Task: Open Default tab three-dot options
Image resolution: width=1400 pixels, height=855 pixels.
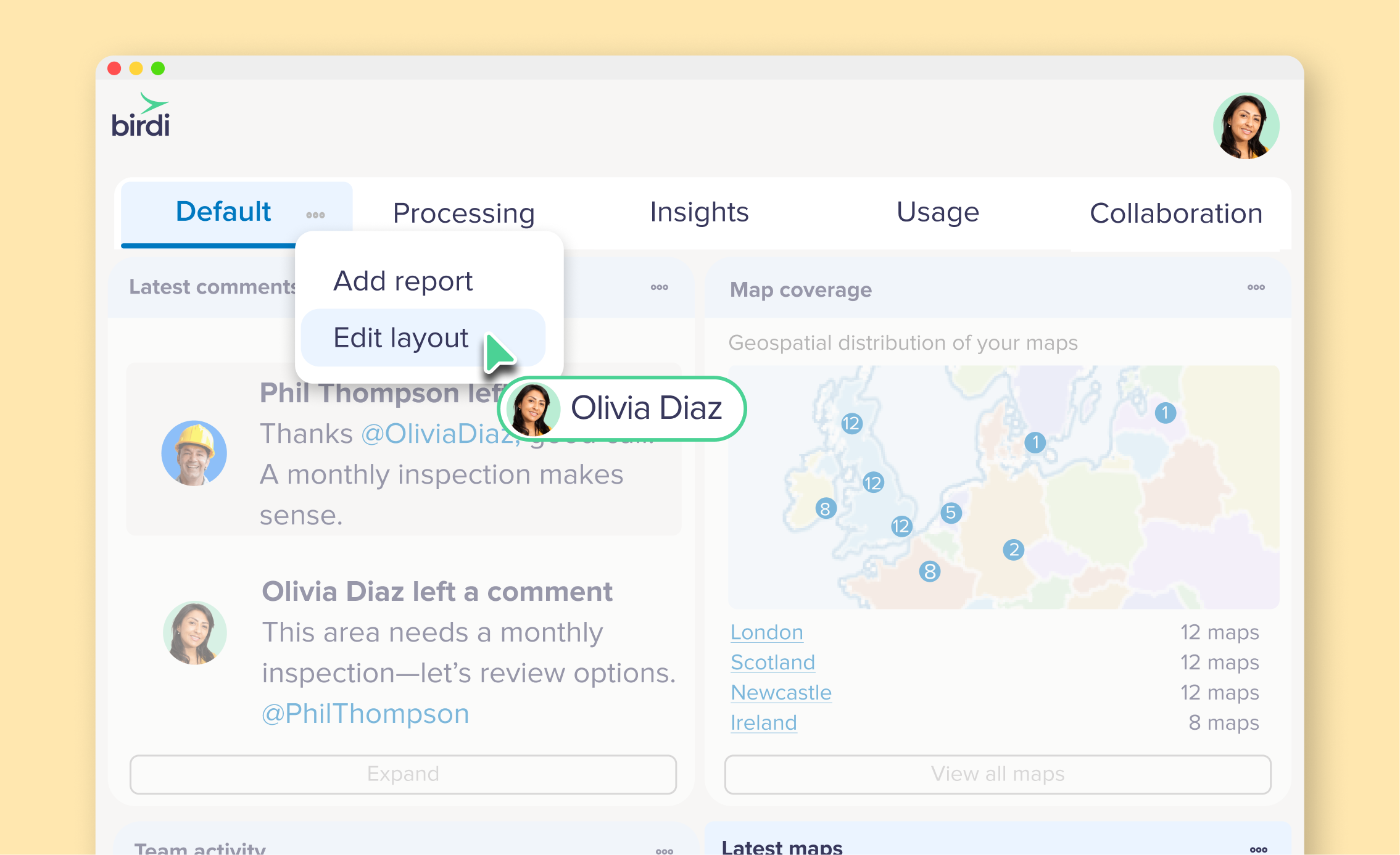Action: 315,215
